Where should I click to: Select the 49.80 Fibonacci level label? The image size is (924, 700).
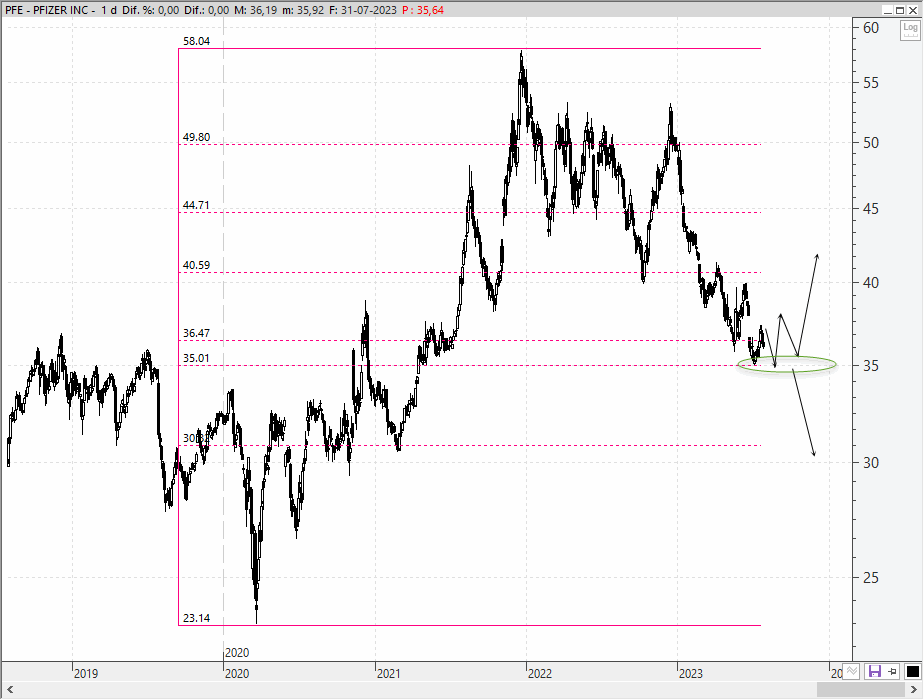(196, 137)
